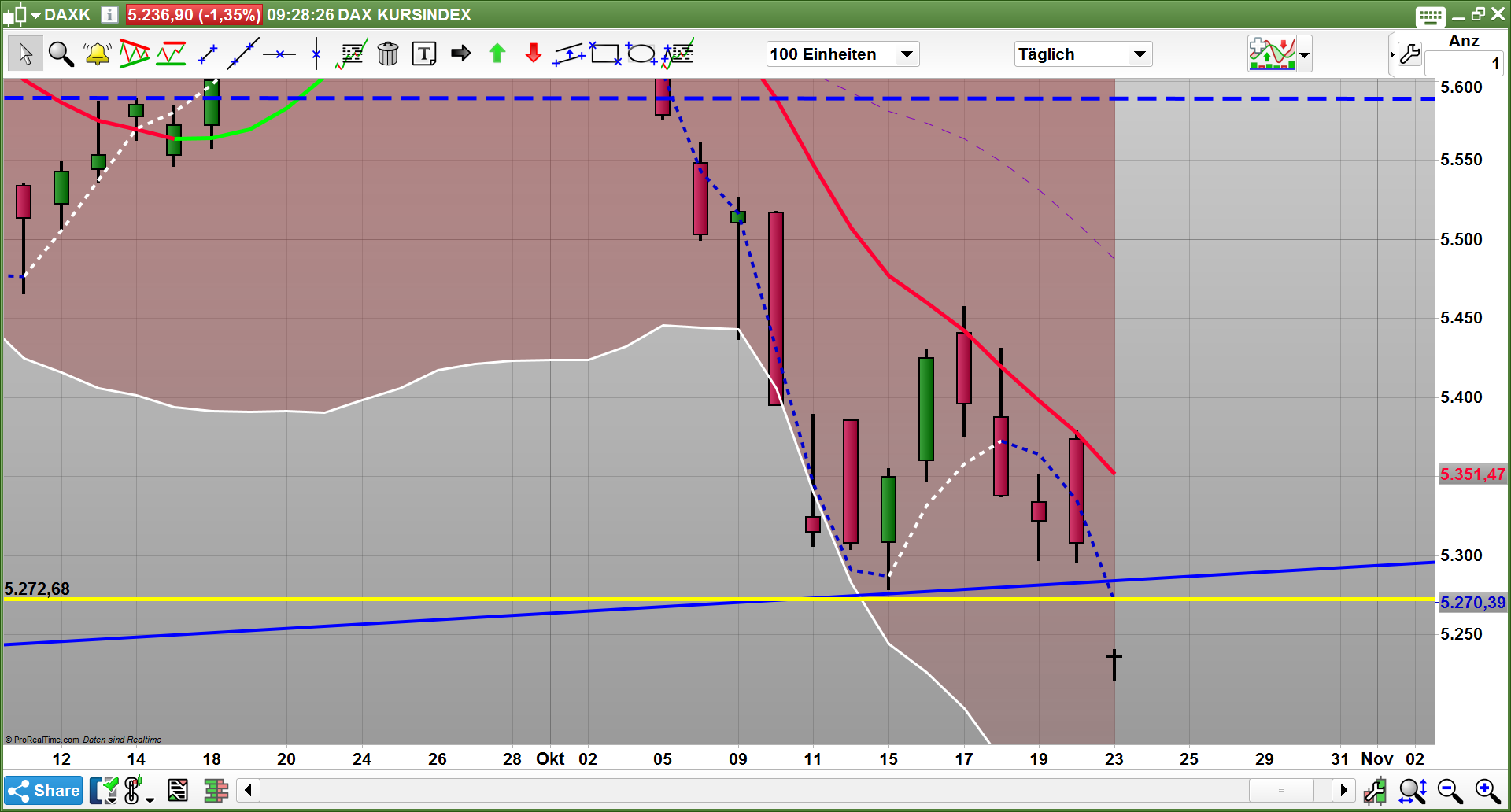Select the vertical line tool
1511x812 pixels.
(x=316, y=54)
